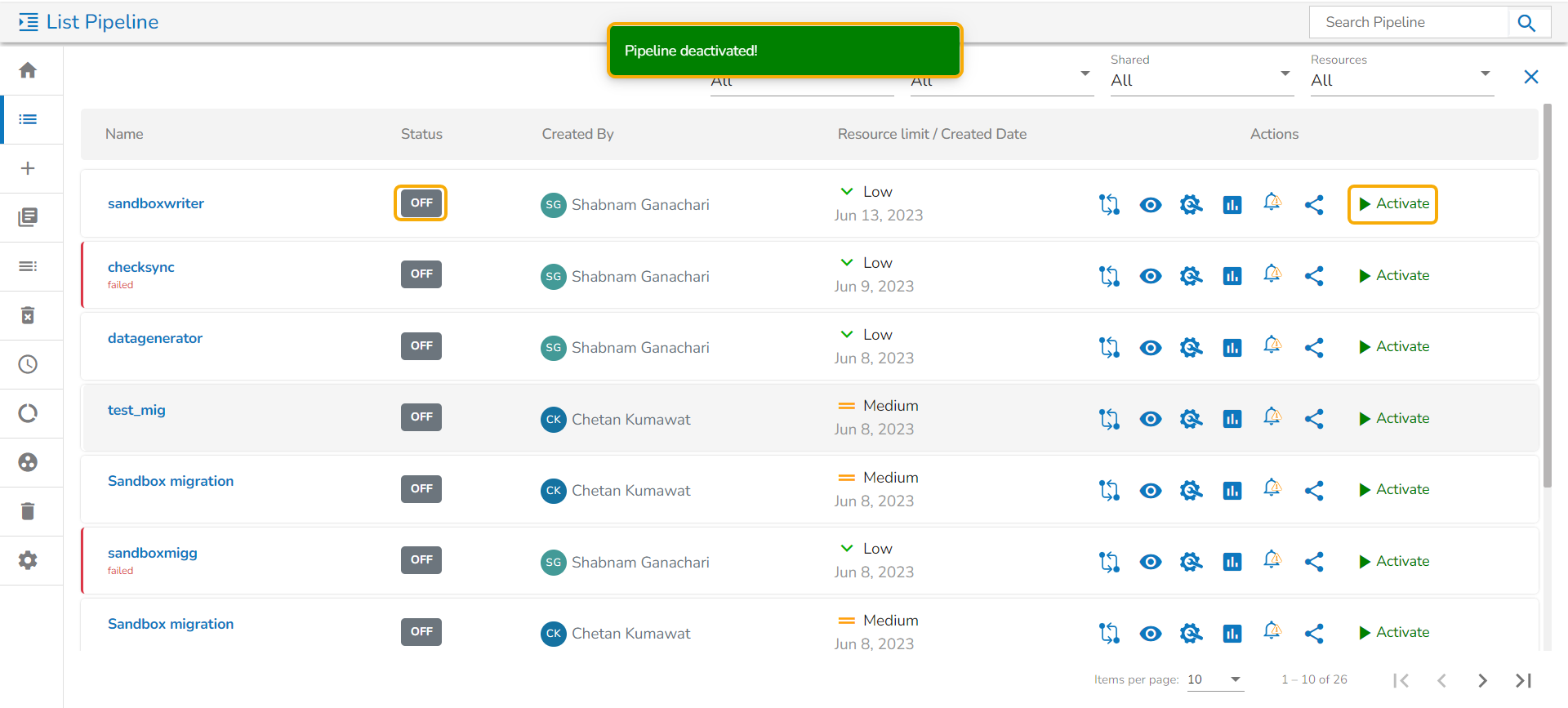Viewport: 1568px width, 708px height.
Task: Open the monitoring chart icon for datagenerator
Action: coord(1232,348)
